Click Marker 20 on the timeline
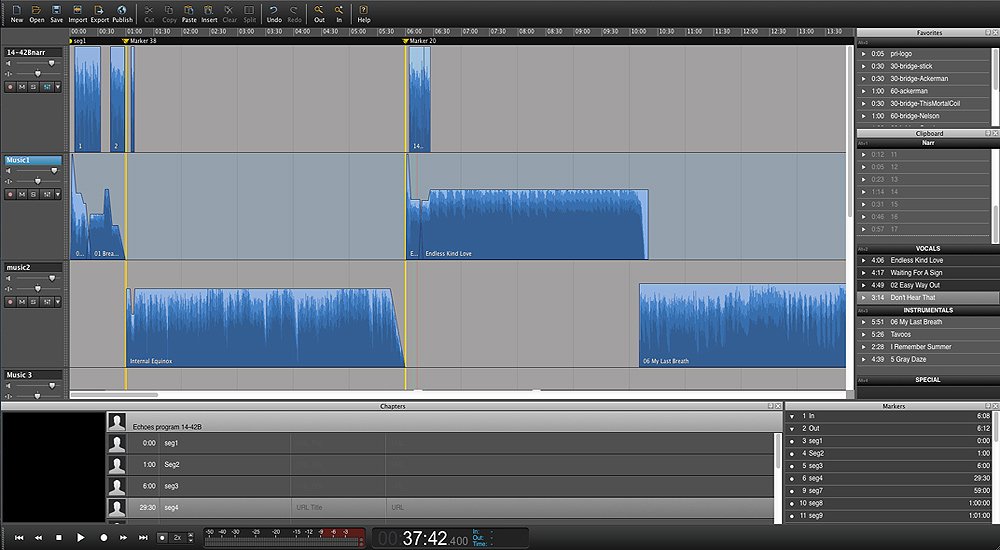This screenshot has width=1000, height=550. pyautogui.click(x=421, y=41)
